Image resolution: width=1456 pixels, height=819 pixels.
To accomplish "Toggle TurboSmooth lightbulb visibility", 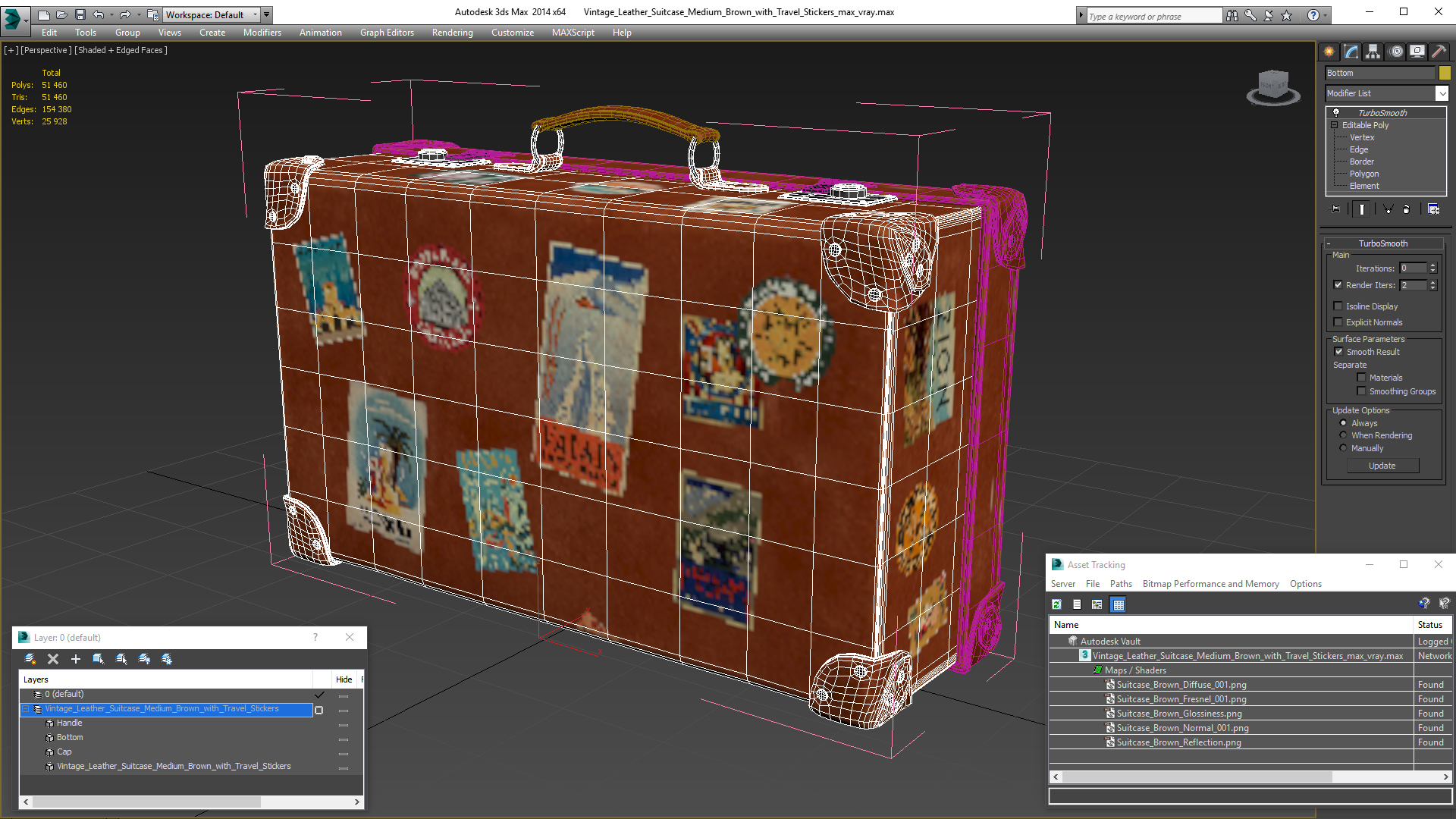I will point(1336,112).
